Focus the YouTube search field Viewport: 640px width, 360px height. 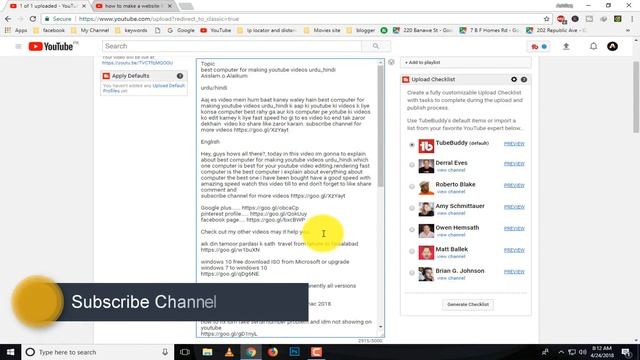pyautogui.click(x=232, y=46)
